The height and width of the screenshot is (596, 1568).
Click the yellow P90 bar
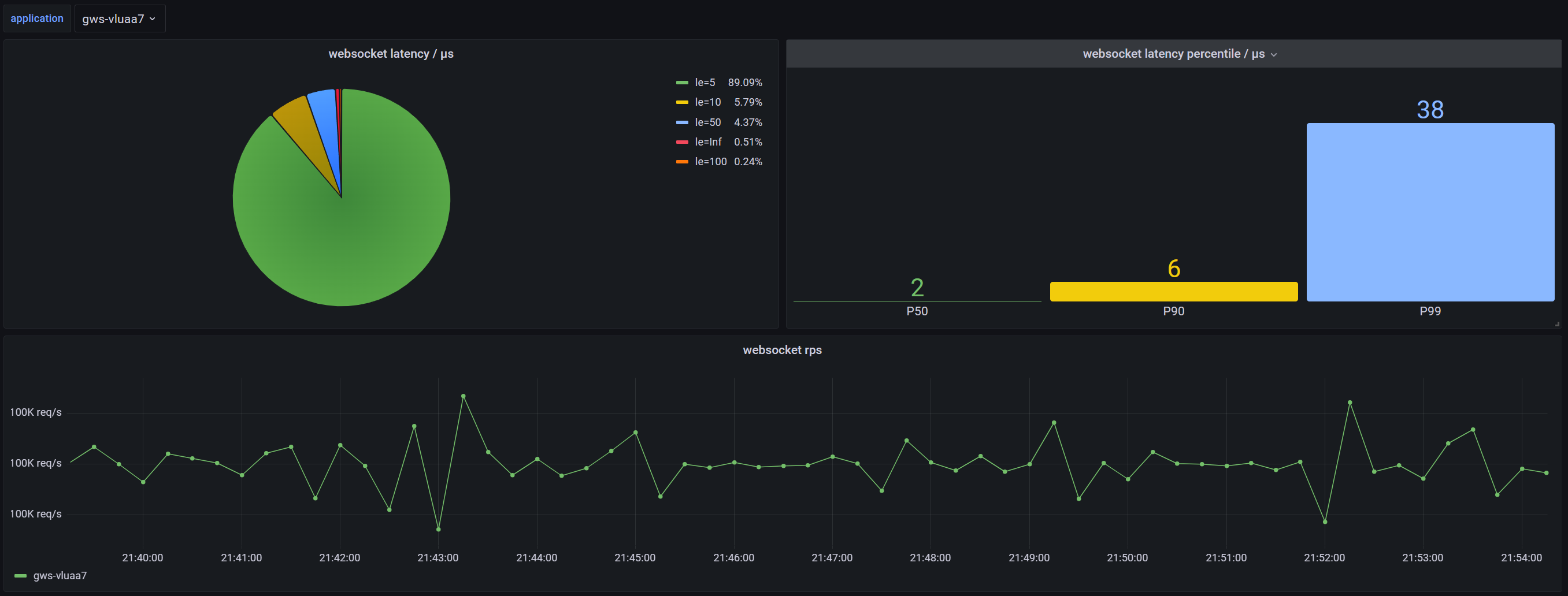tap(1174, 291)
